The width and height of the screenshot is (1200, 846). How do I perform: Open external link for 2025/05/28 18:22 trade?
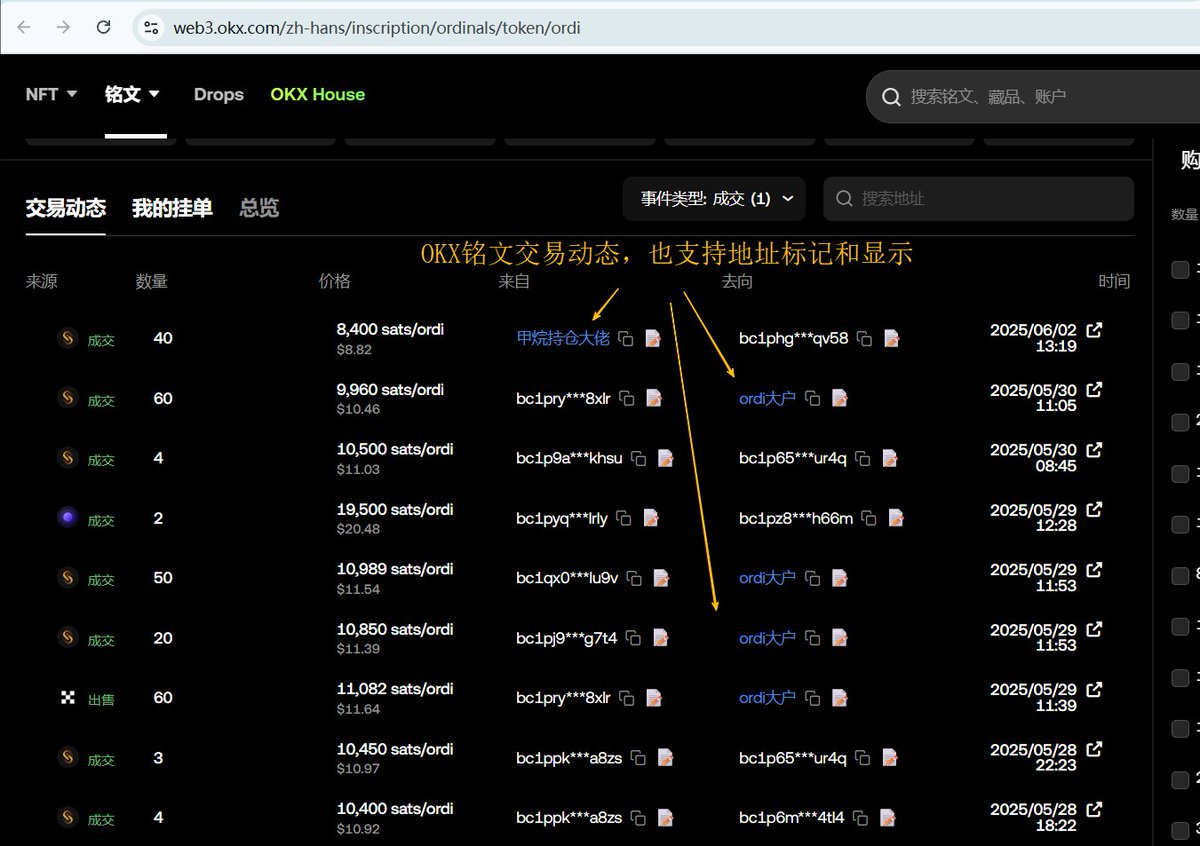pyautogui.click(x=1094, y=809)
